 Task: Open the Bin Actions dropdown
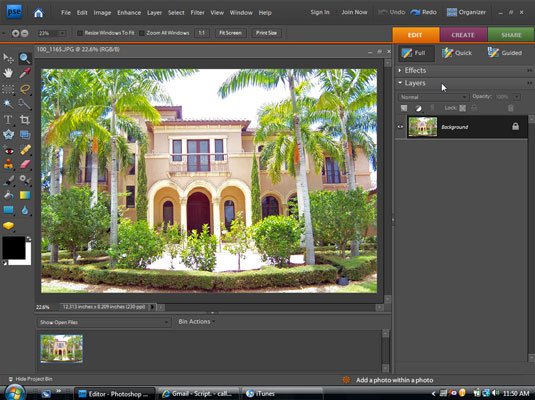tap(196, 322)
